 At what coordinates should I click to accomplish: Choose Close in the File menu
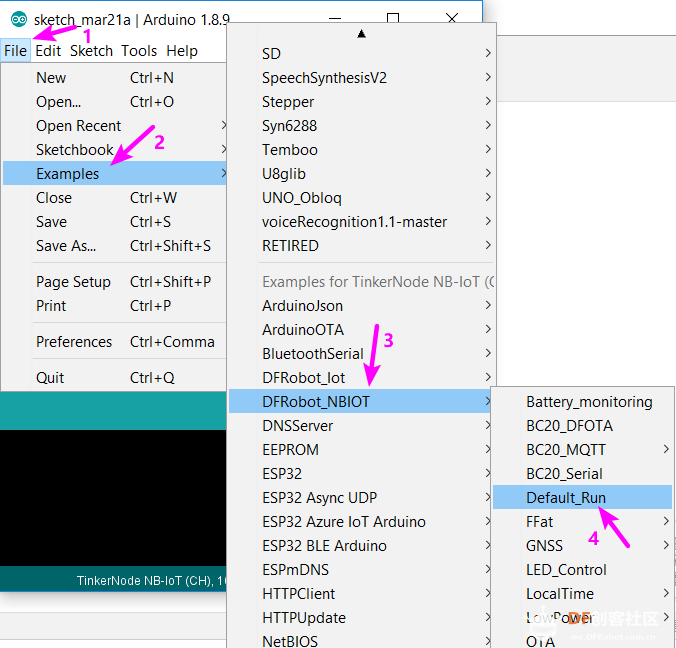(x=115, y=198)
